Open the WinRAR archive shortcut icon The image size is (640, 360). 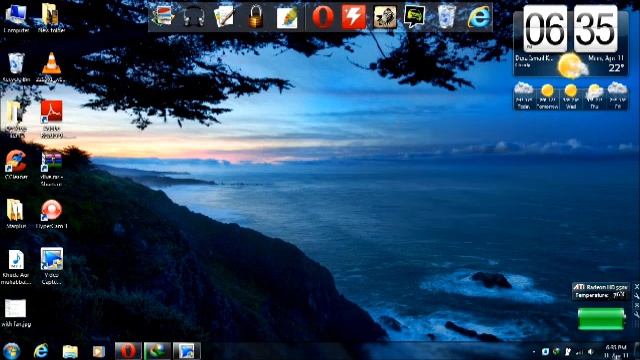[x=51, y=169]
